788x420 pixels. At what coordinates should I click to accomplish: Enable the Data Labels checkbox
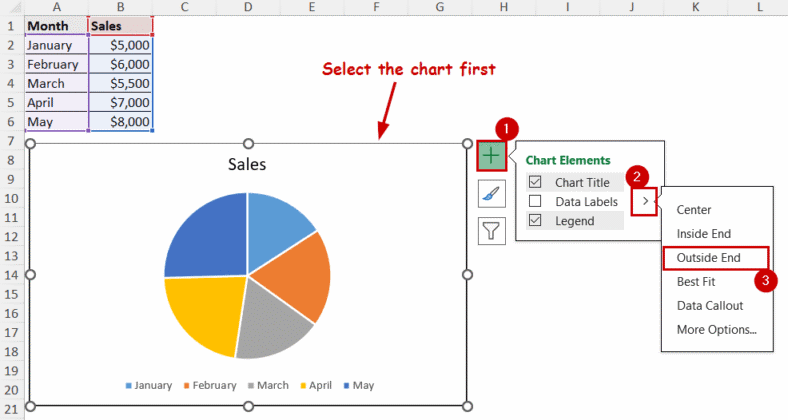[535, 202]
